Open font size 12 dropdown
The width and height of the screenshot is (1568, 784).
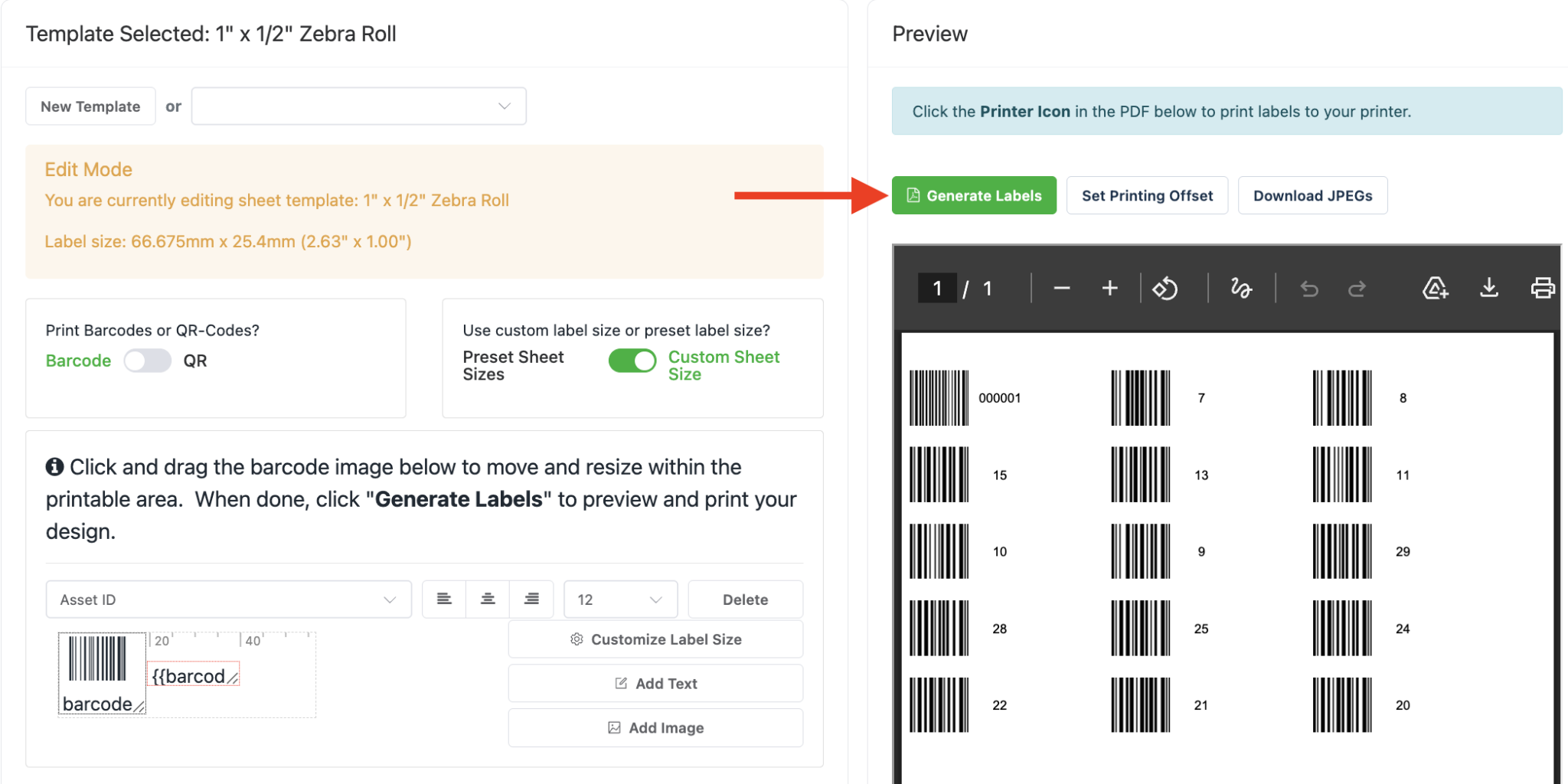click(620, 599)
